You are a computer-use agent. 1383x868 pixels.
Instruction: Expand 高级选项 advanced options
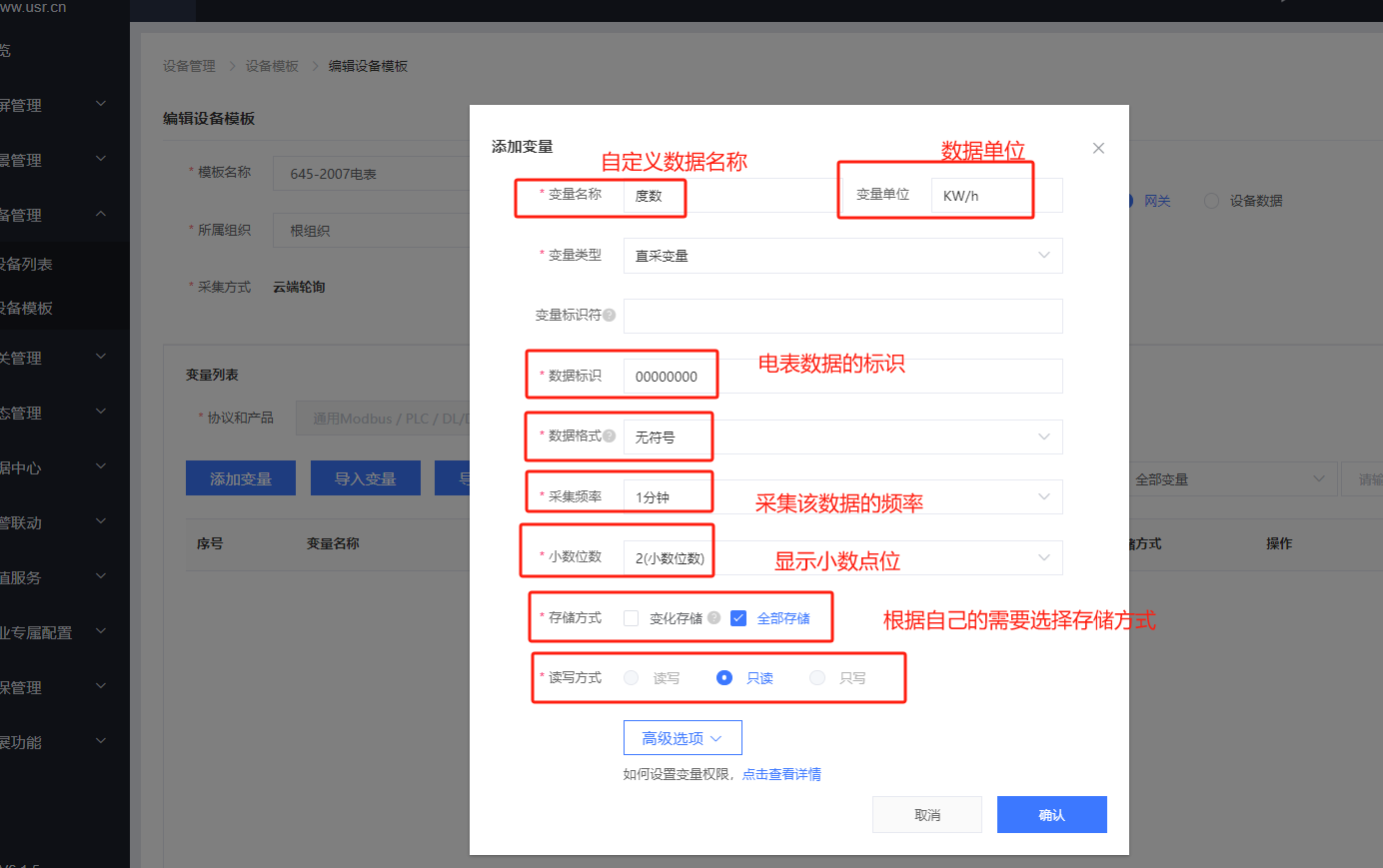click(x=683, y=738)
